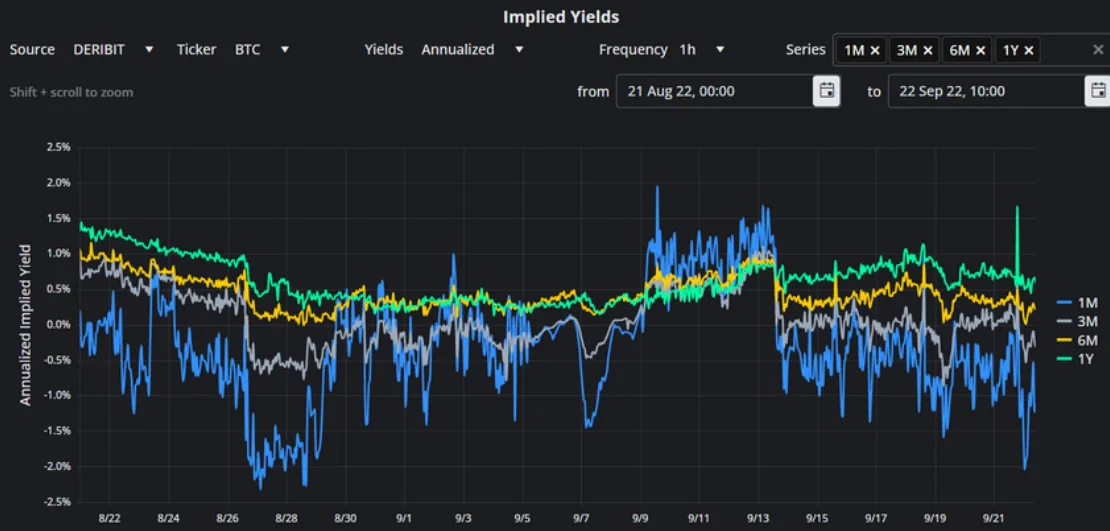Screen dimensions: 1110x531
Task: Click the Implied Yields chart title
Action: (561, 17)
